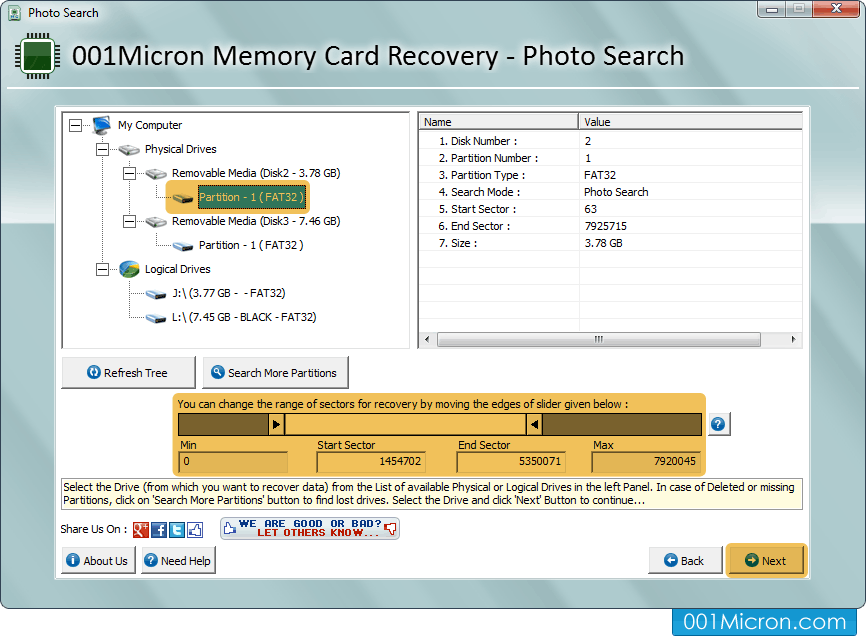The width and height of the screenshot is (866, 636).
Task: Select Partition - 1 (FAT32) under Disk3
Action: (x=250, y=245)
